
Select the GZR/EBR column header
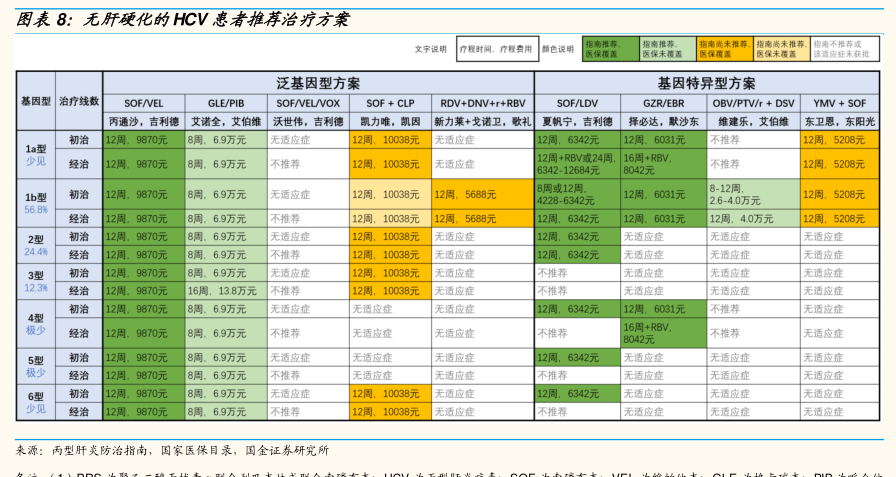click(662, 103)
